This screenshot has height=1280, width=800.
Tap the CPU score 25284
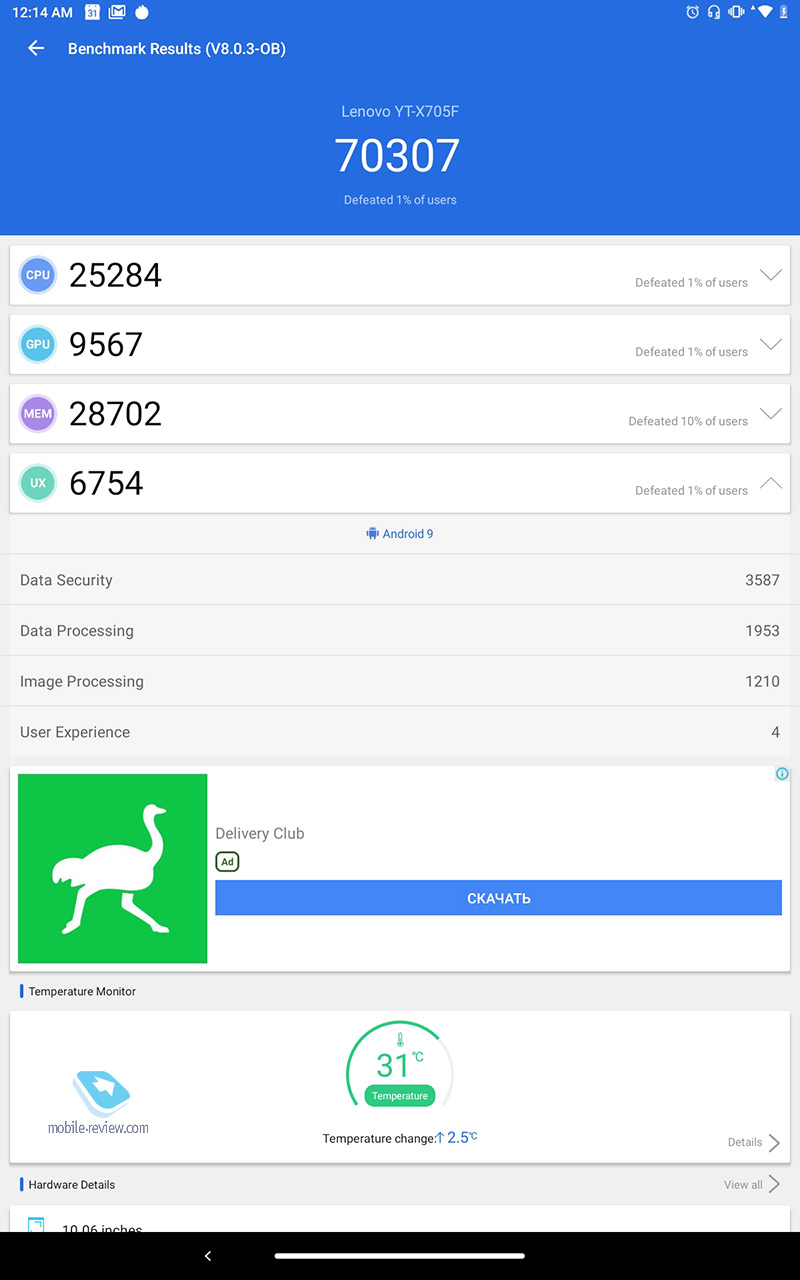click(x=115, y=275)
